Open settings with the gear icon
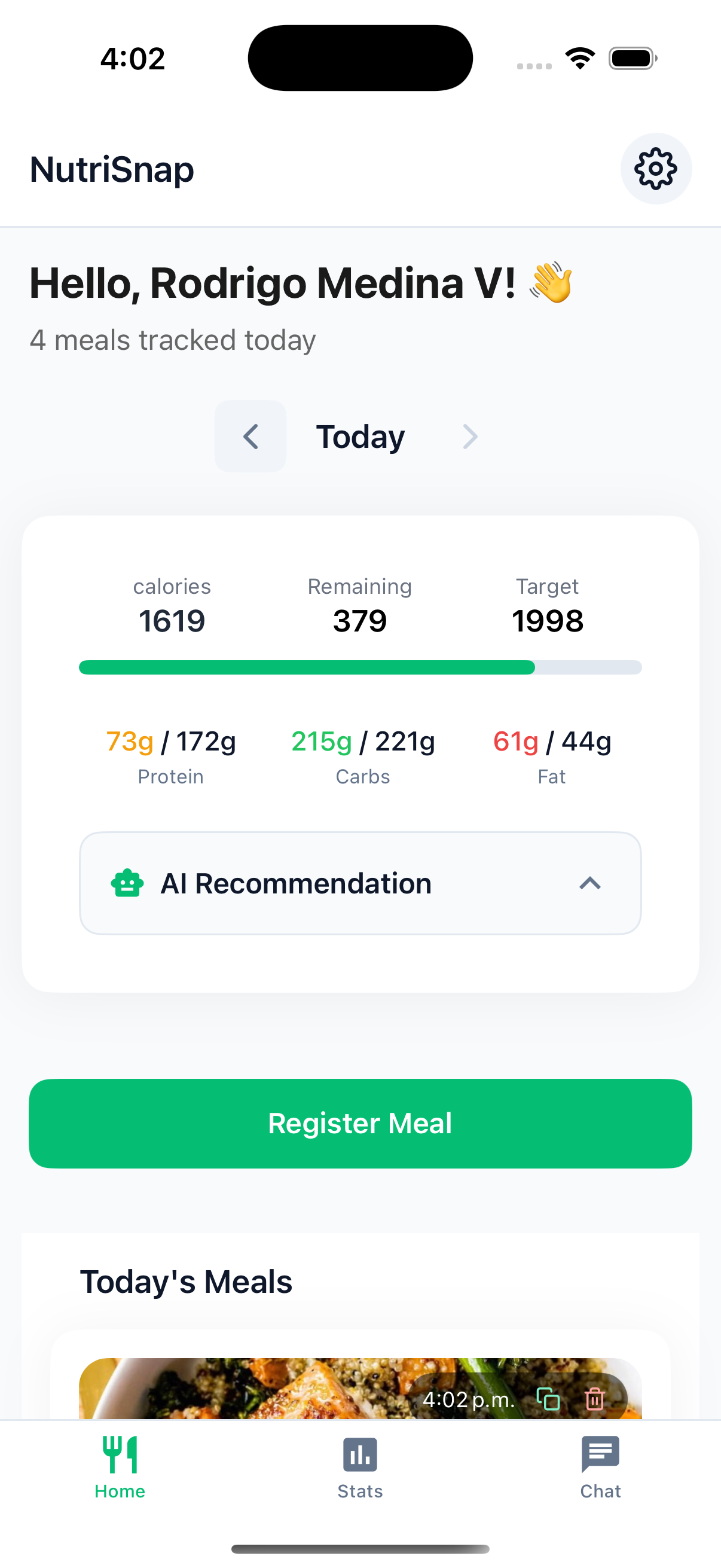Image resolution: width=721 pixels, height=1568 pixels. point(655,169)
